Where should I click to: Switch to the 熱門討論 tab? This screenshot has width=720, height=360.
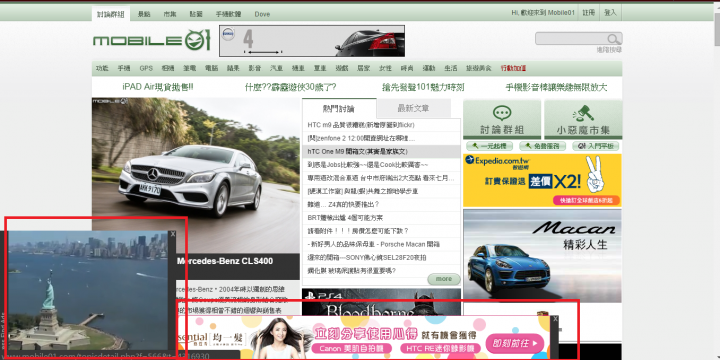[339, 109]
